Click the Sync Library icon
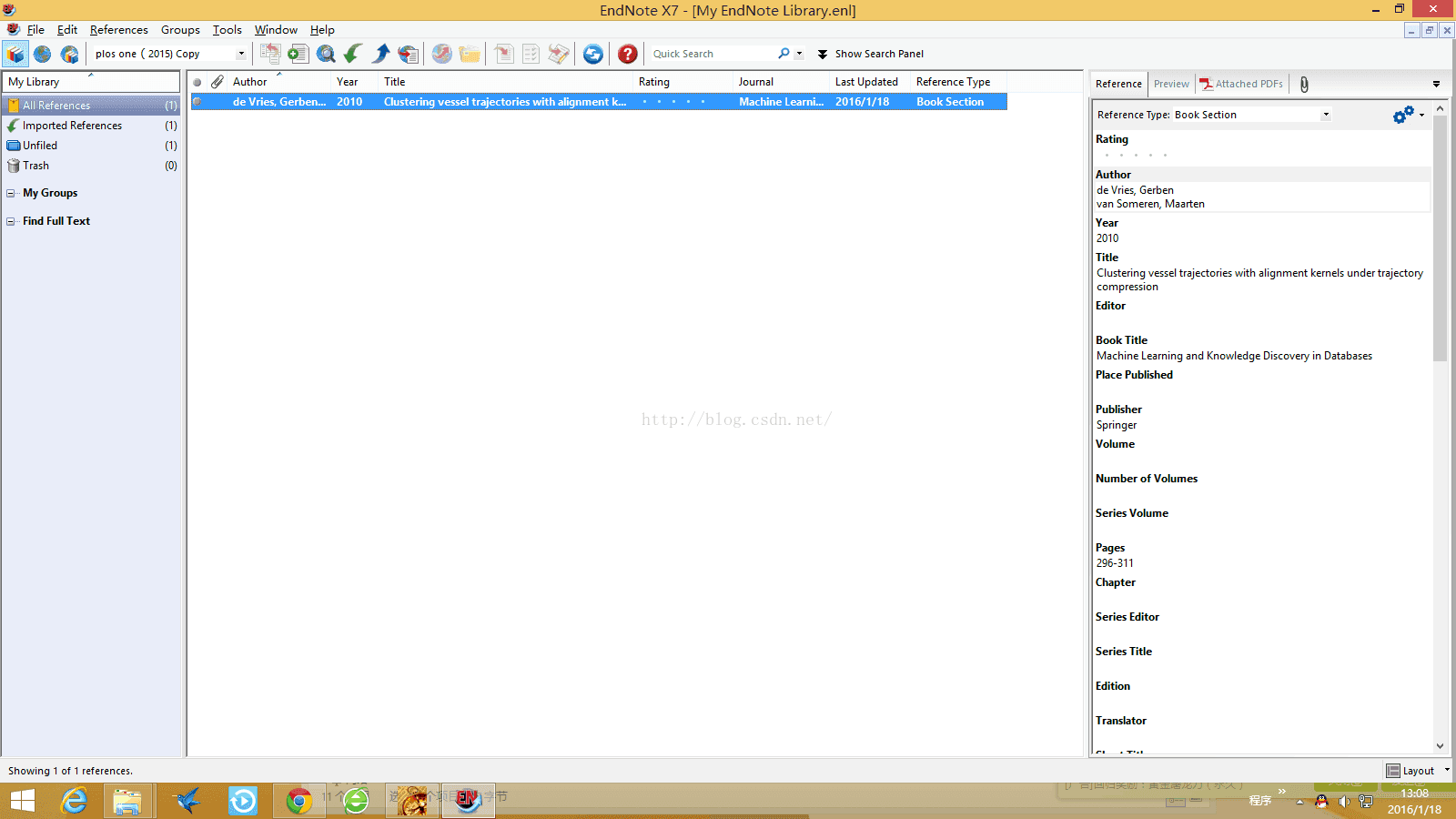 592,54
